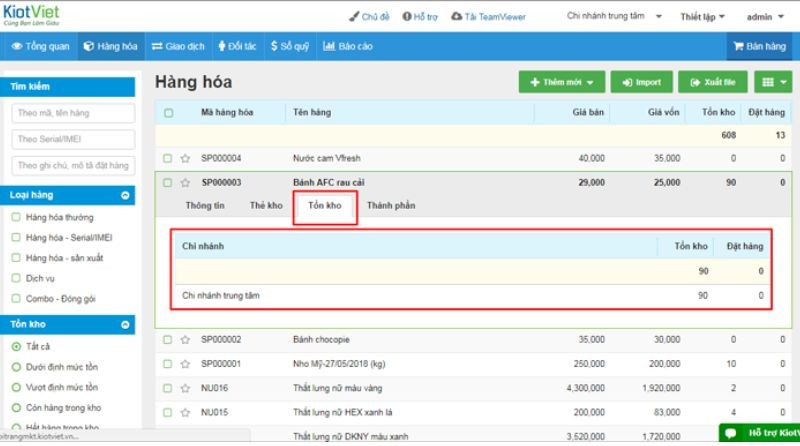Toggle select-all checkbox in table header
The height and width of the screenshot is (446, 800).
coord(169,113)
